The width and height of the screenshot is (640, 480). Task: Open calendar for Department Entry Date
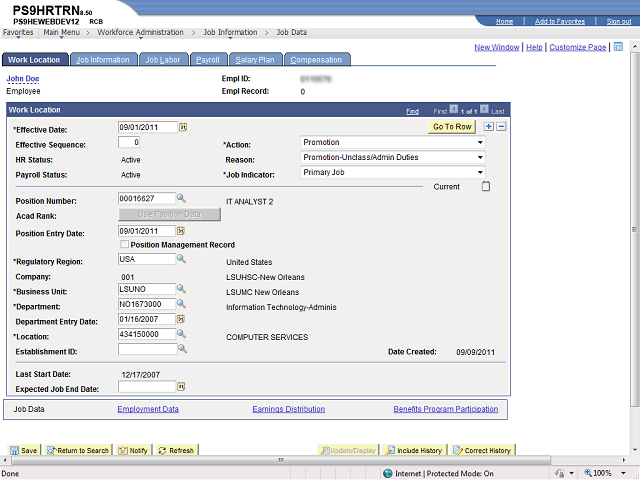[x=180, y=319]
